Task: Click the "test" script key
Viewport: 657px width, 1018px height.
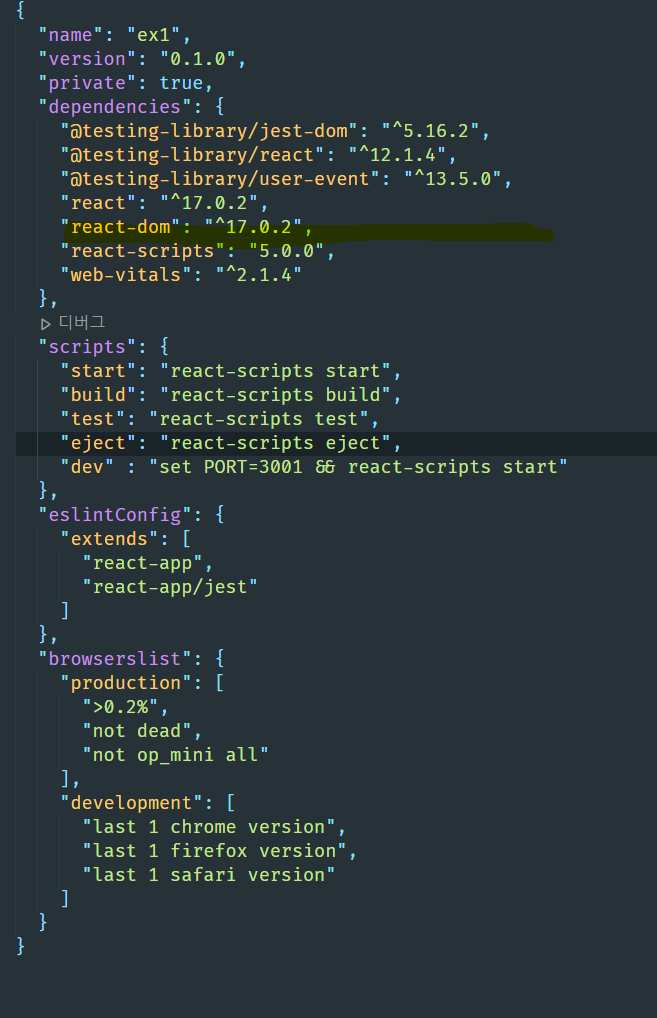Action: click(93, 419)
